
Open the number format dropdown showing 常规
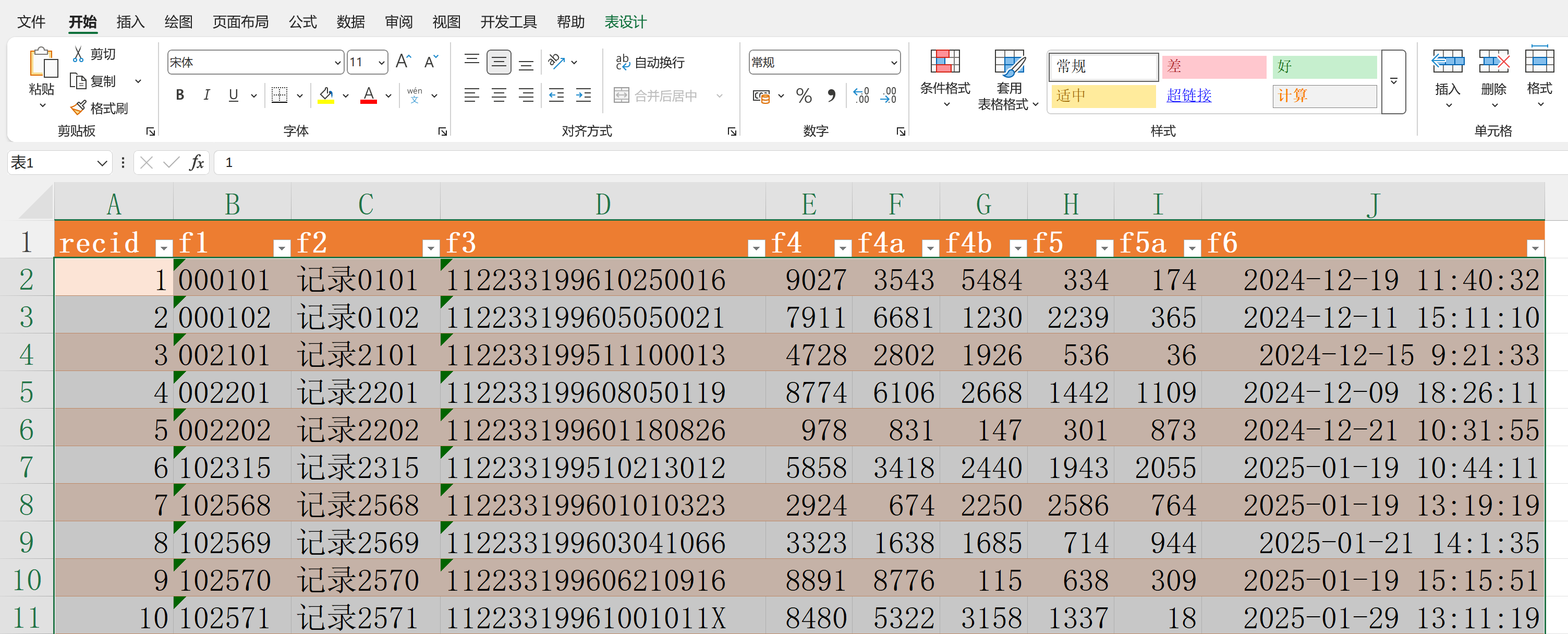[894, 63]
